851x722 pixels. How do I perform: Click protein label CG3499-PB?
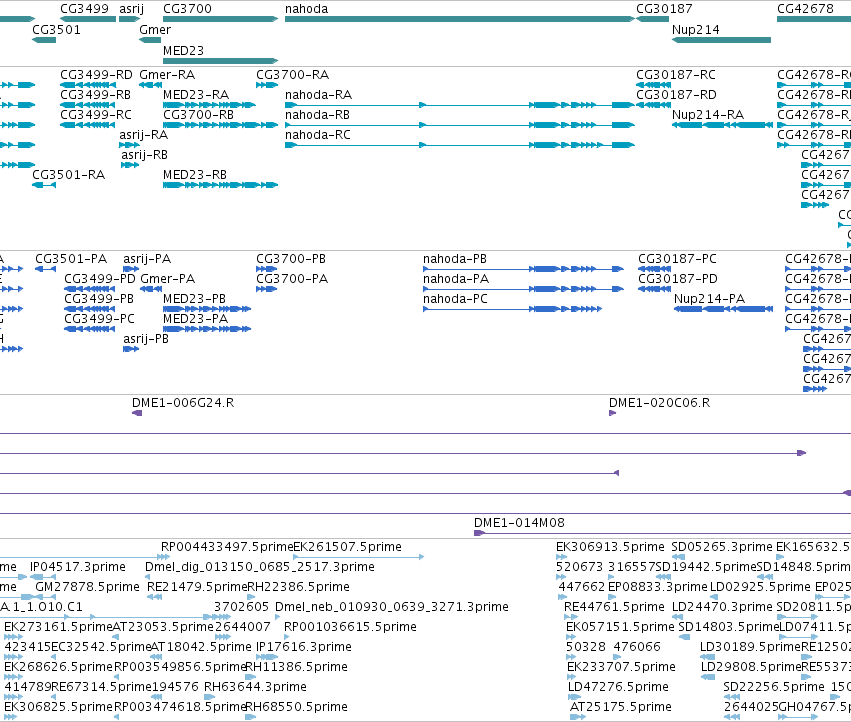[99, 299]
